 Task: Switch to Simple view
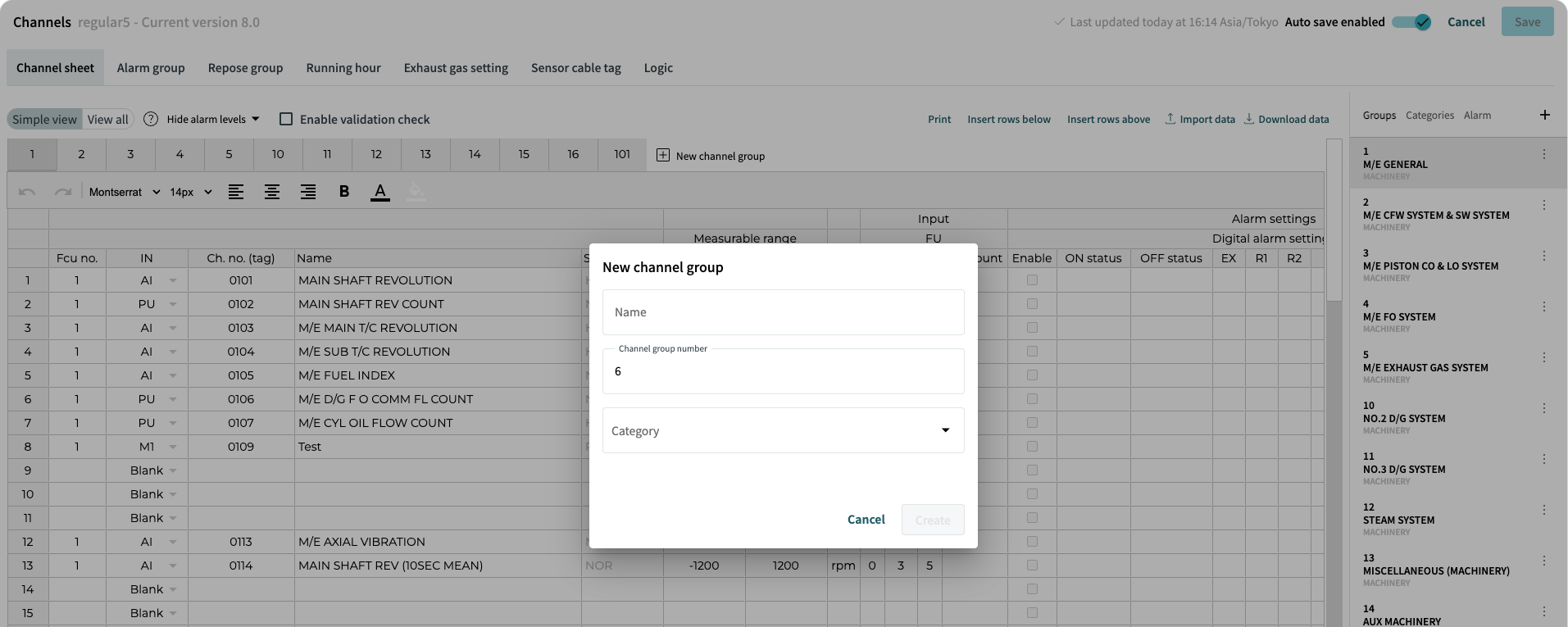tap(44, 119)
